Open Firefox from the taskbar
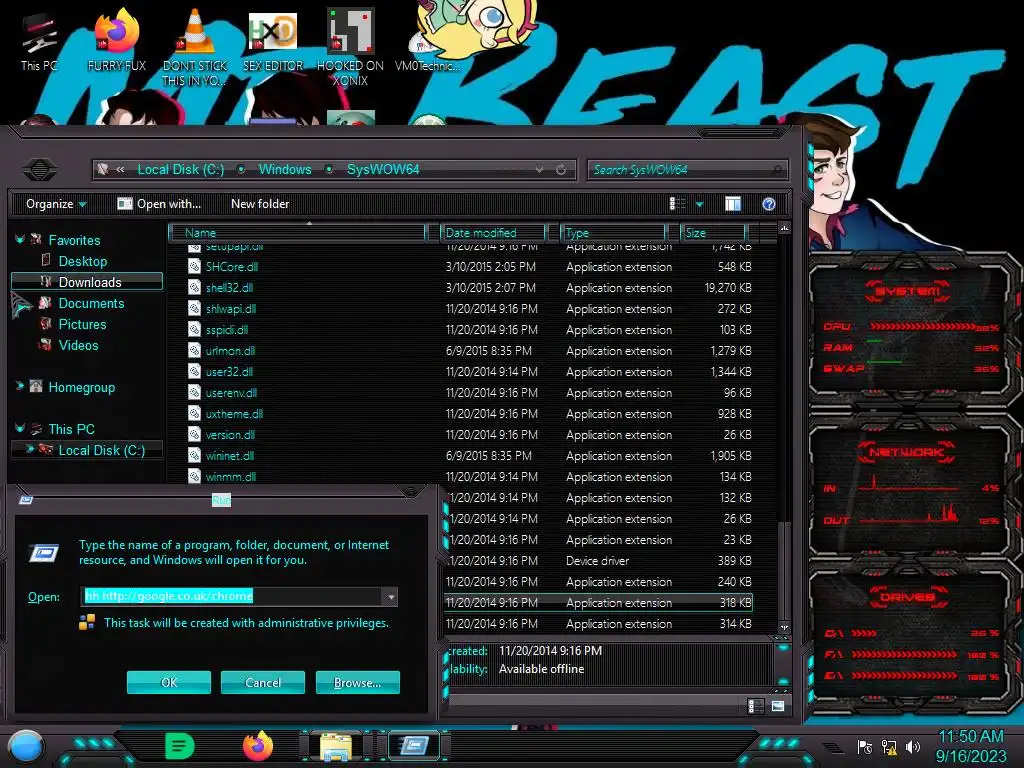Screen dimensions: 1024x768 click(258, 746)
